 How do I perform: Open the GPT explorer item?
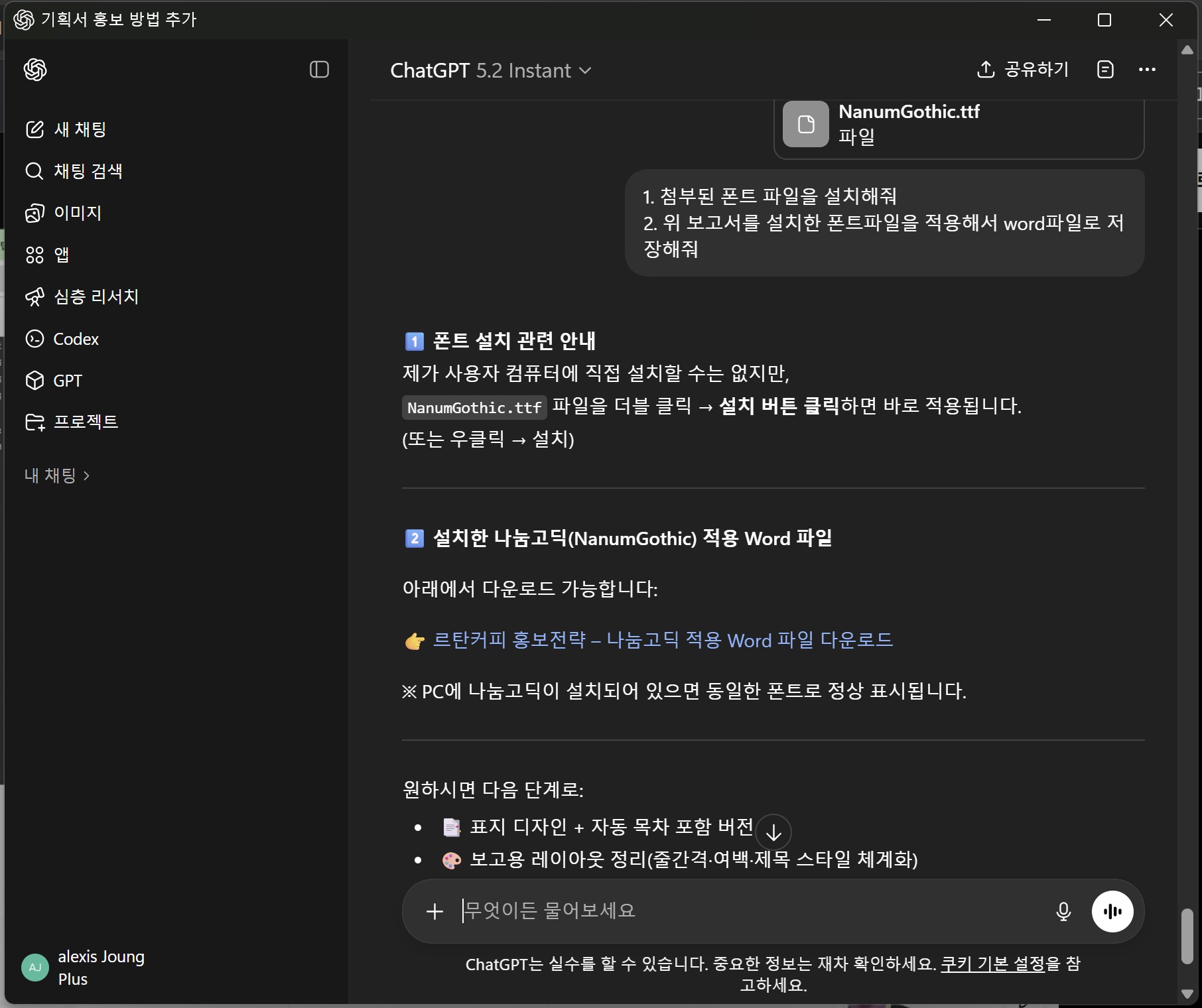[53, 381]
